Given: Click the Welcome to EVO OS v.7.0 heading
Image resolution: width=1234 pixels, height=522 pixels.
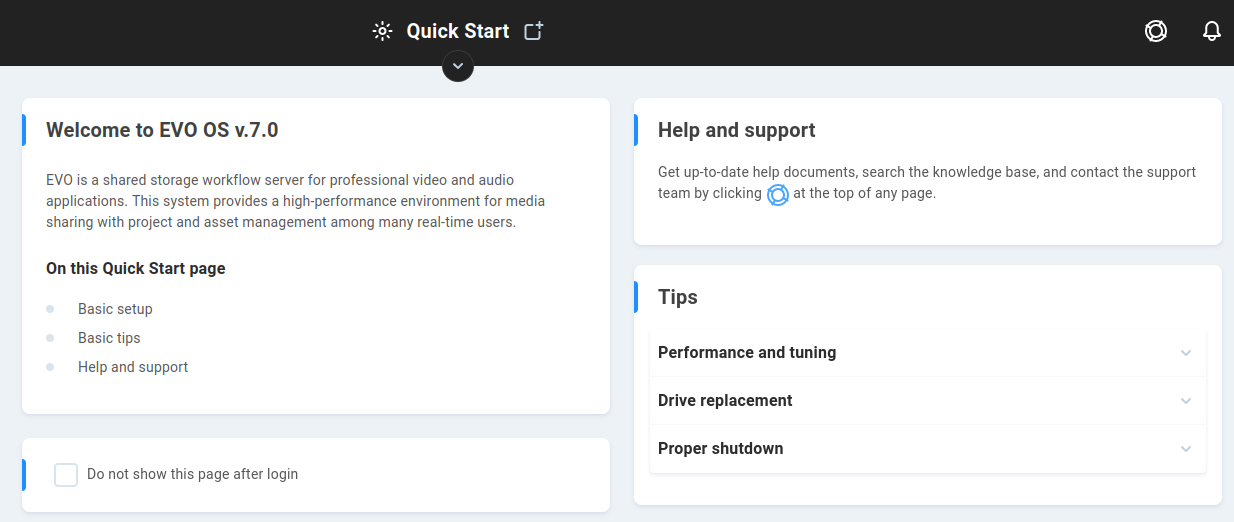Looking at the screenshot, I should [162, 130].
